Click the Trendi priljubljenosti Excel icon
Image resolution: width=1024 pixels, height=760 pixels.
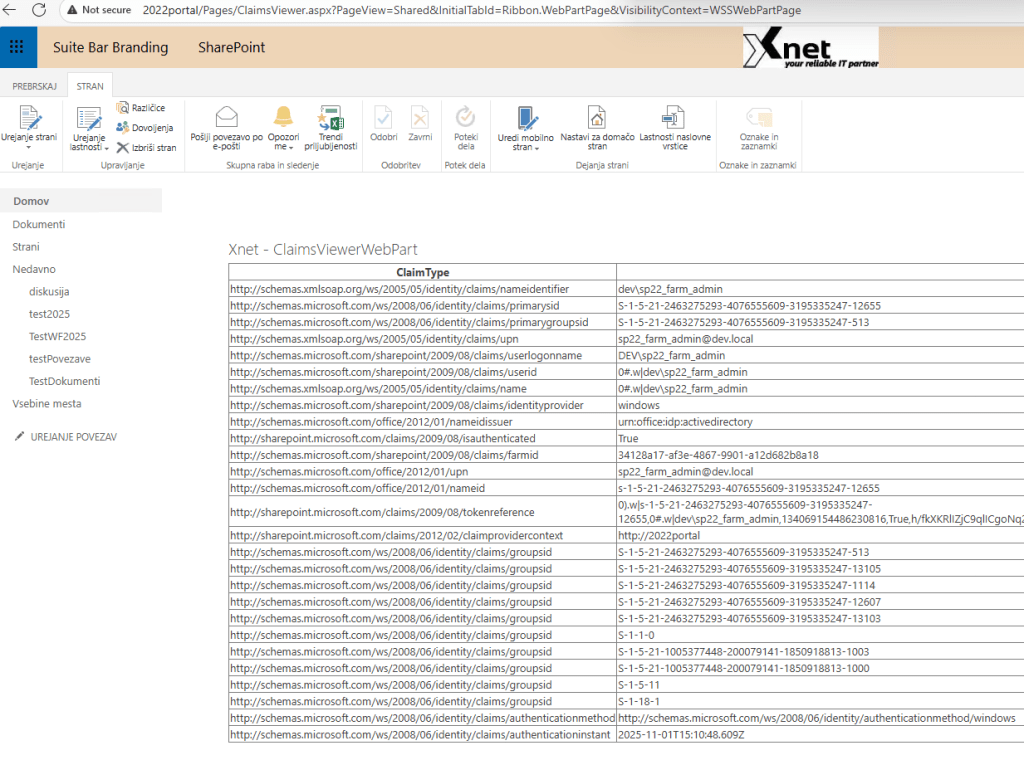click(331, 118)
